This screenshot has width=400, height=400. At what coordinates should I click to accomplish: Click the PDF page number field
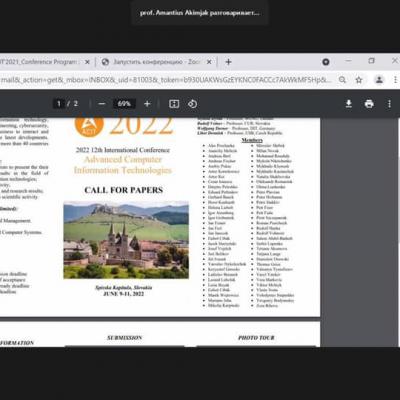[x=59, y=104]
